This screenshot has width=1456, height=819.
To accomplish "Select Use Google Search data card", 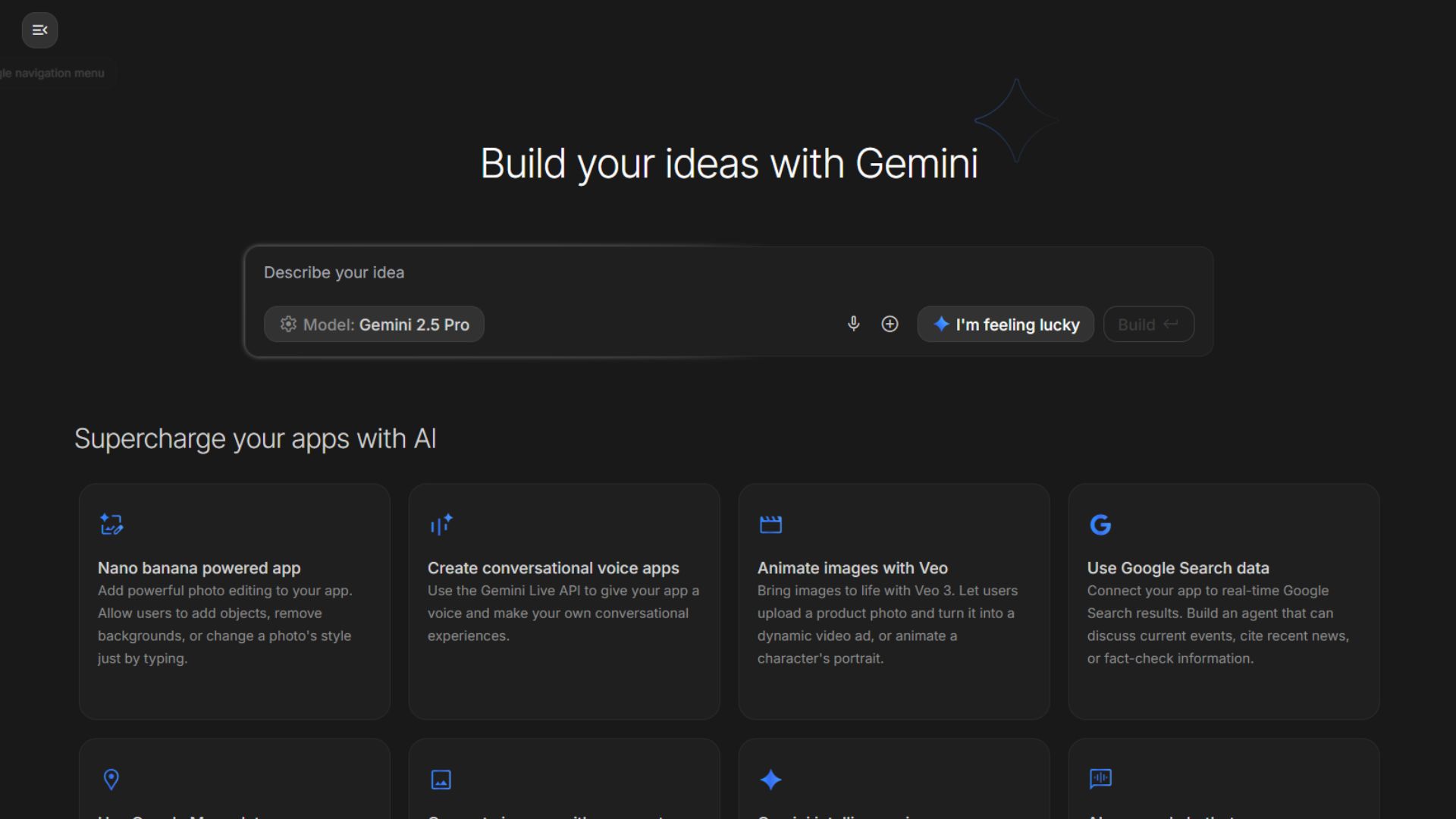I will (x=1178, y=568).
